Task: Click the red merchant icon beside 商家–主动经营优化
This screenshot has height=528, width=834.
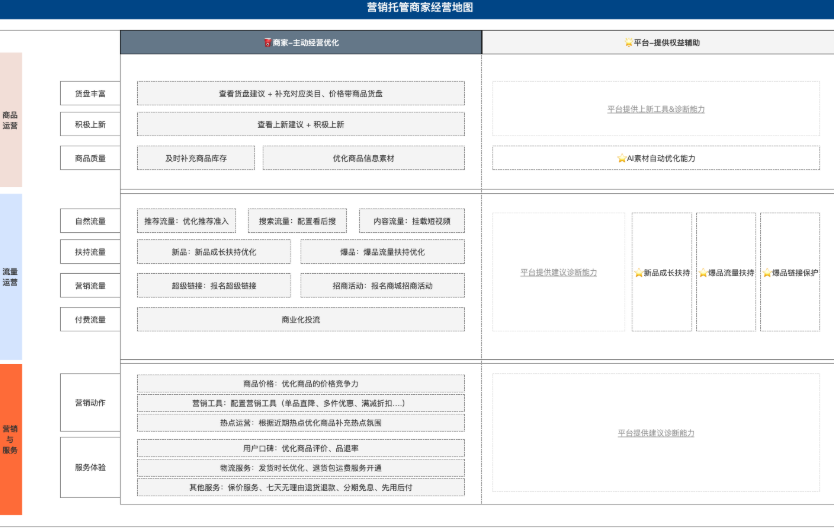Action: tap(268, 43)
